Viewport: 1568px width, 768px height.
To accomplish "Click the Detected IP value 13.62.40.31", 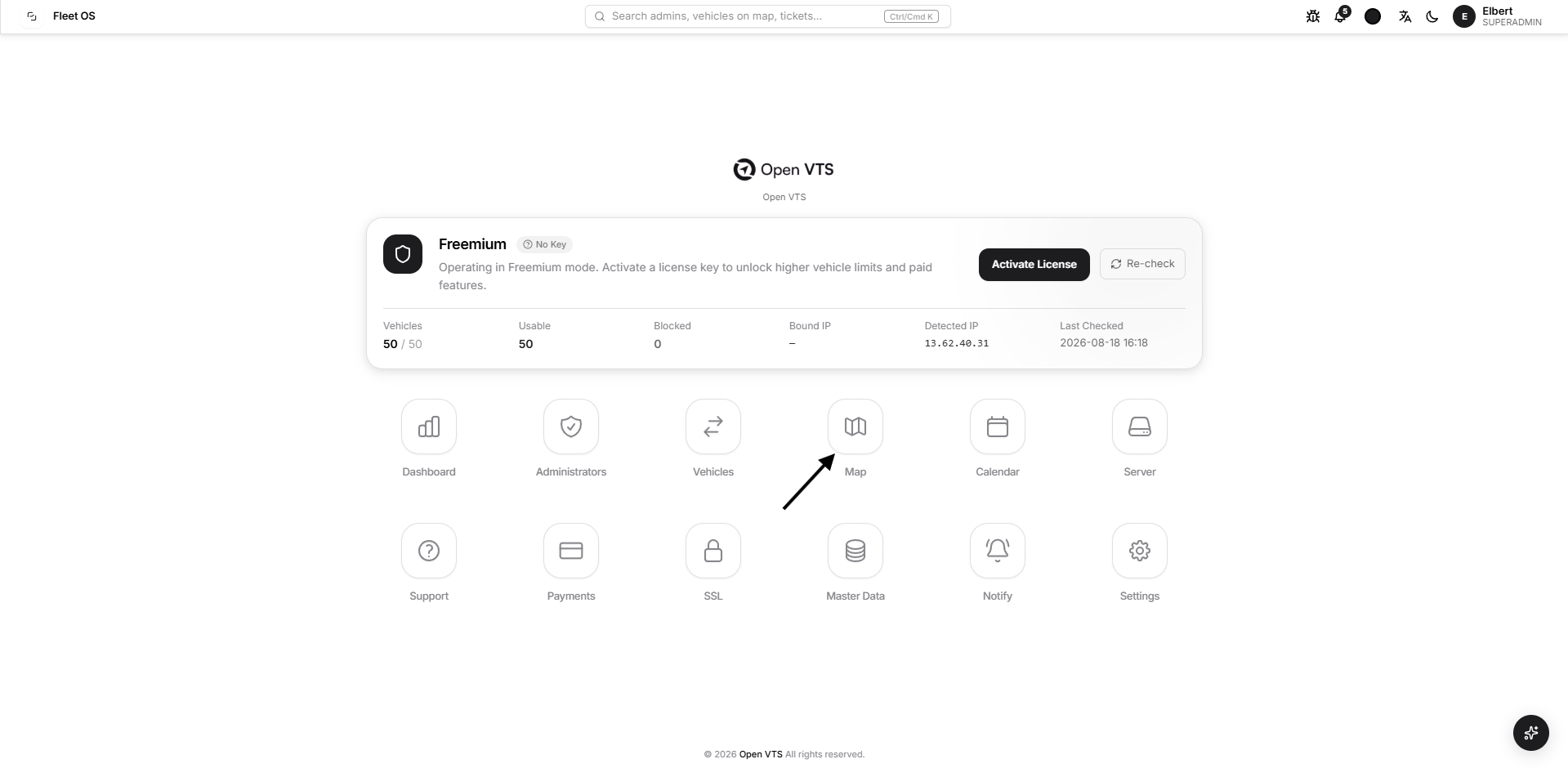I will [957, 343].
